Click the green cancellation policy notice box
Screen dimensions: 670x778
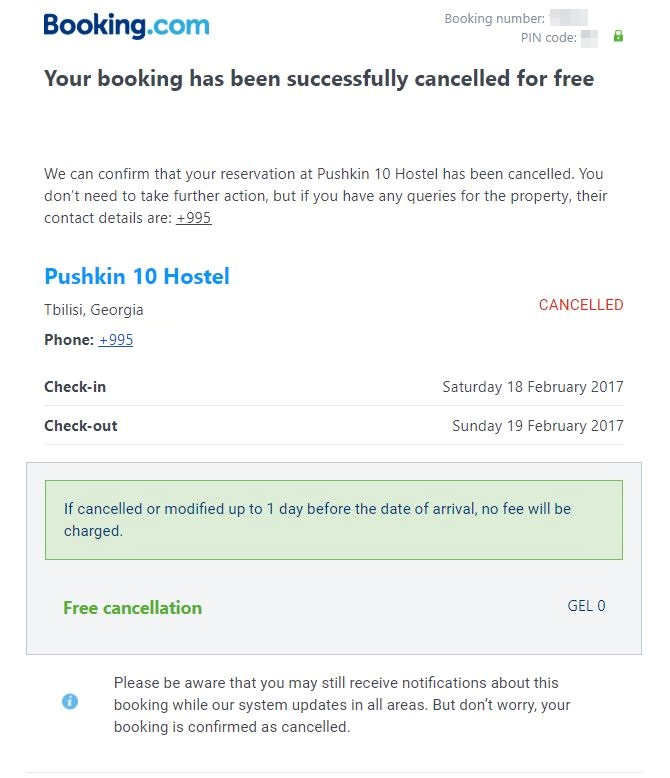click(x=333, y=520)
